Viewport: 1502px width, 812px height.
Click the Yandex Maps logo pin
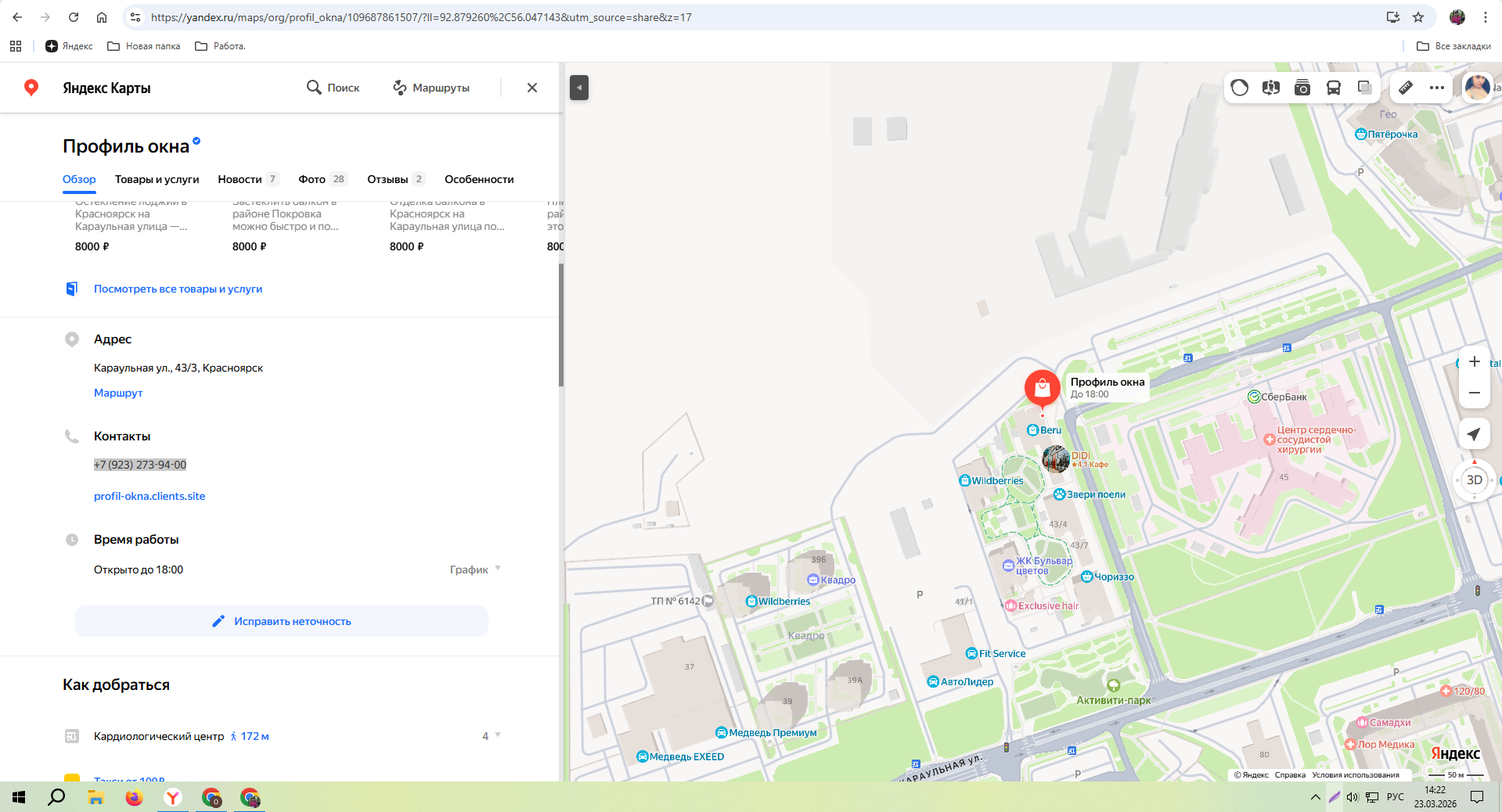[31, 88]
